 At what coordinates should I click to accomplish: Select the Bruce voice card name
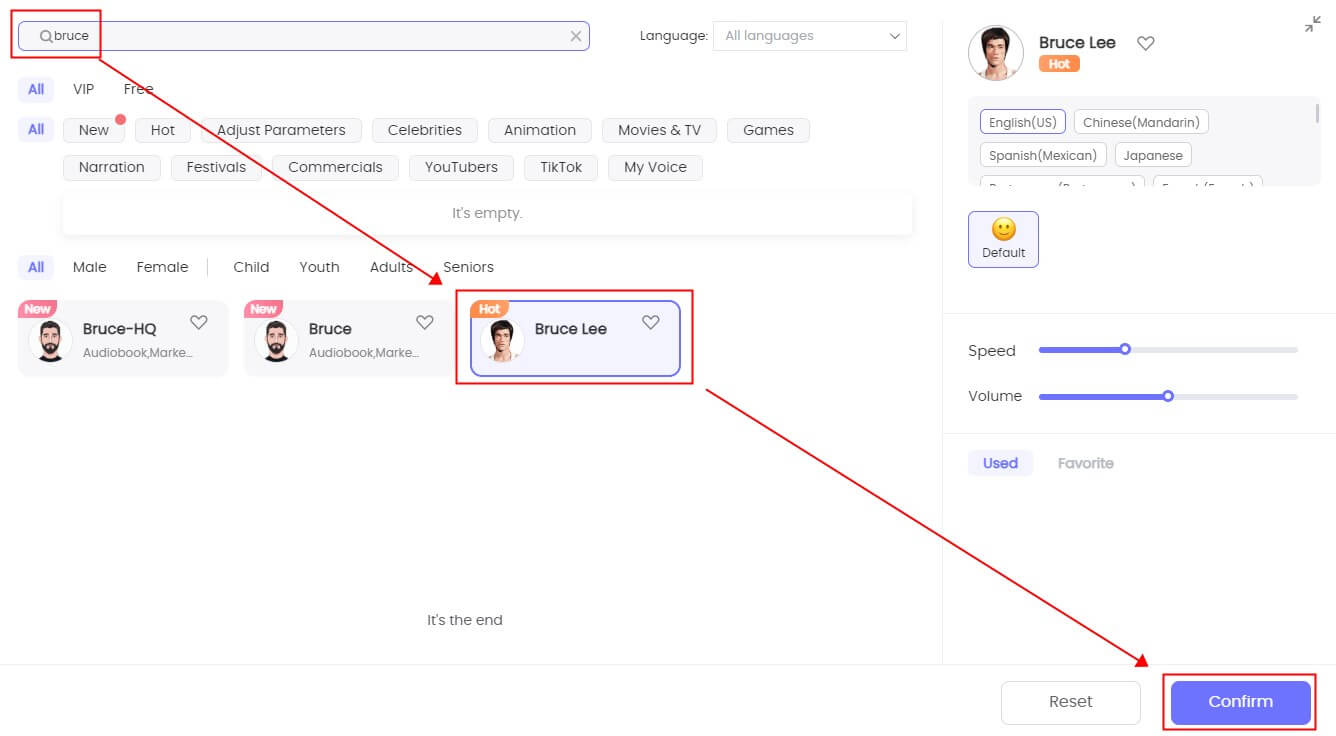click(330, 329)
